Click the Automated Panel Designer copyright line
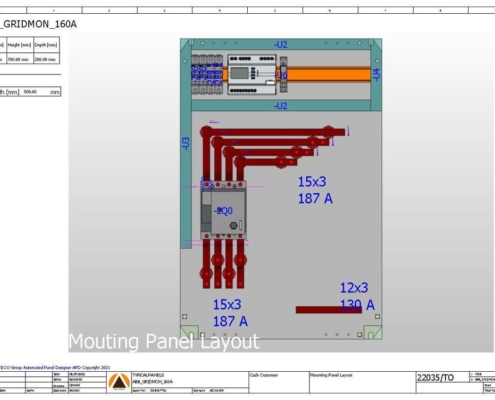Image resolution: width=495 pixels, height=400 pixels. (x=55, y=367)
